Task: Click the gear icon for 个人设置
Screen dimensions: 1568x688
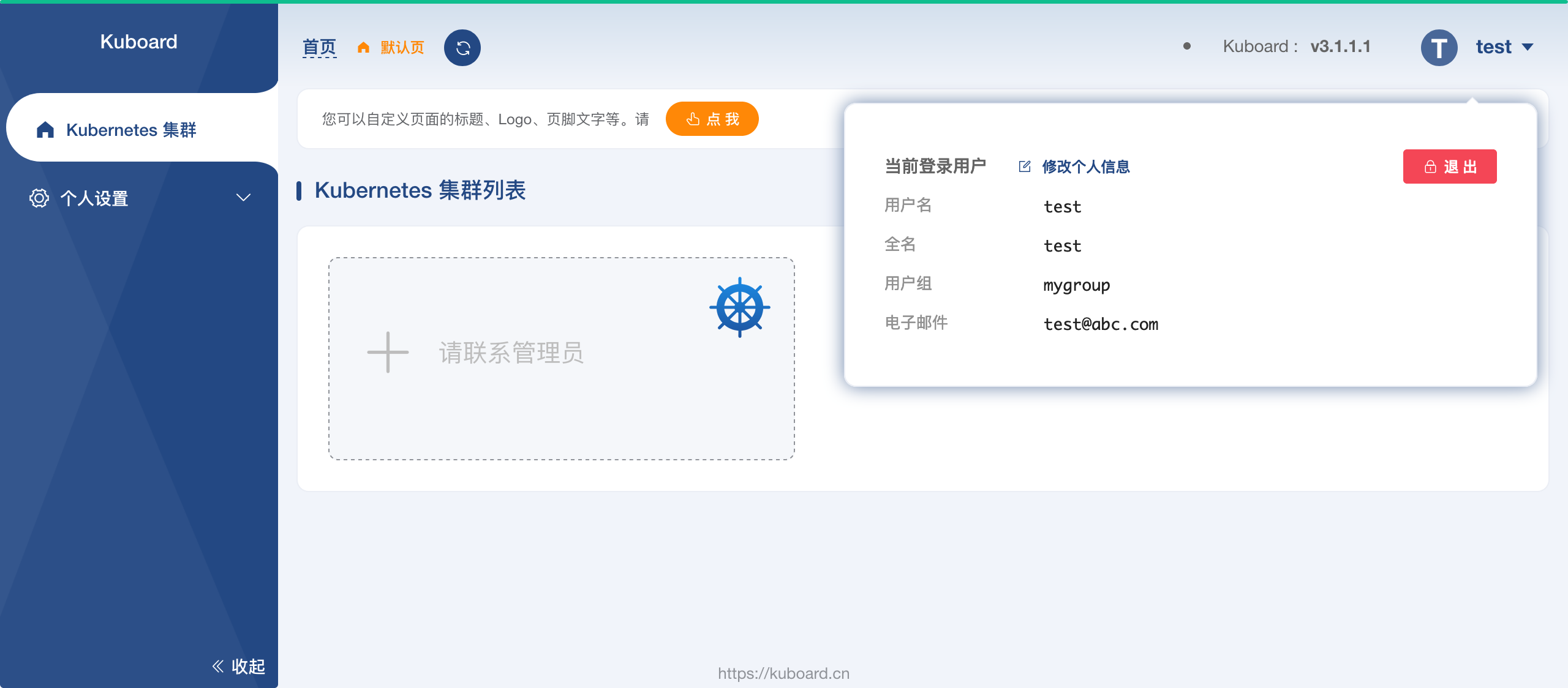Action: [39, 198]
